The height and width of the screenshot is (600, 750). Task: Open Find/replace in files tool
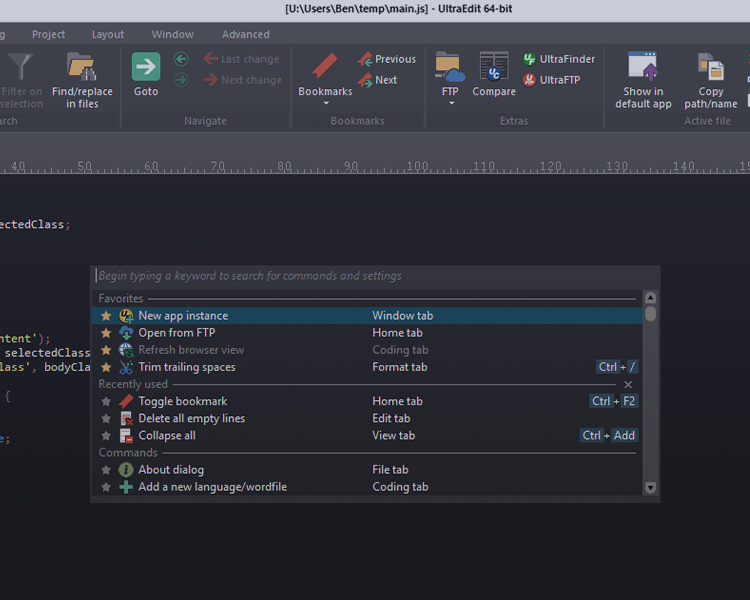pos(82,80)
